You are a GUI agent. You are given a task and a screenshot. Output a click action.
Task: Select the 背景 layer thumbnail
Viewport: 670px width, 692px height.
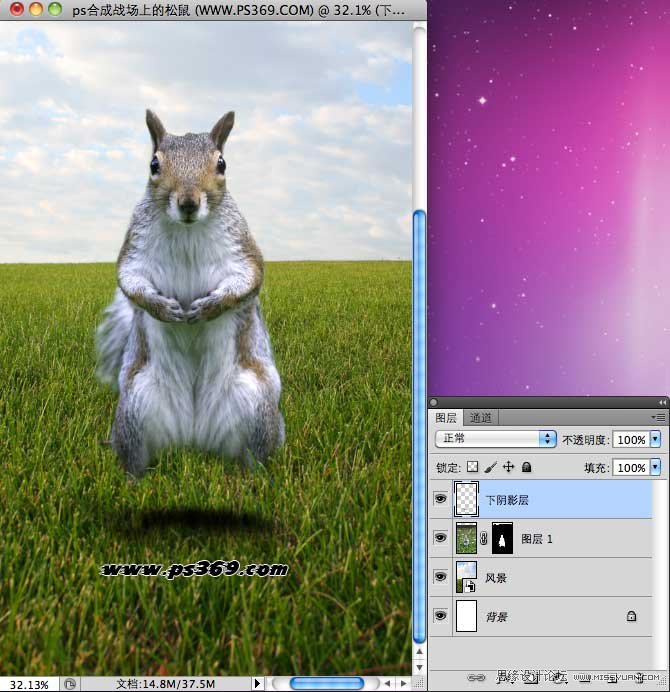click(466, 616)
